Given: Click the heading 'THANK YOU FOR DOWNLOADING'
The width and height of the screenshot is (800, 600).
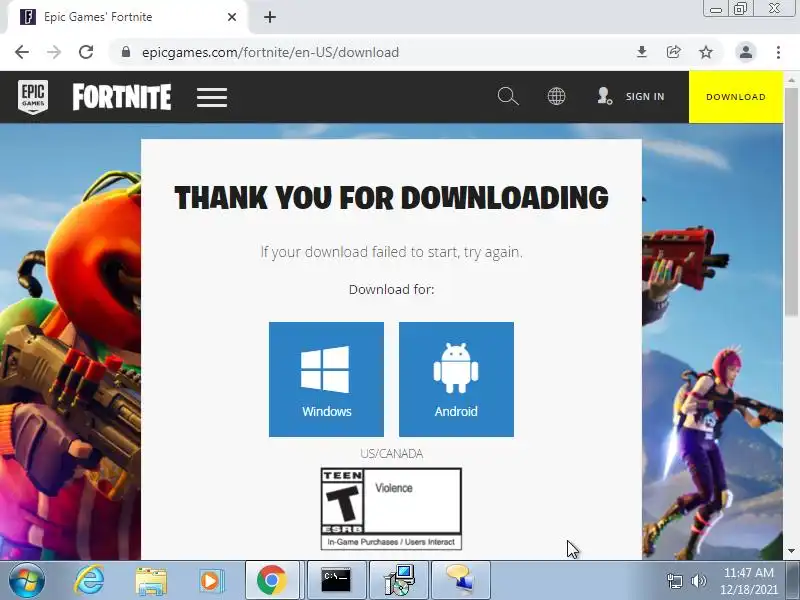Looking at the screenshot, I should [391, 197].
